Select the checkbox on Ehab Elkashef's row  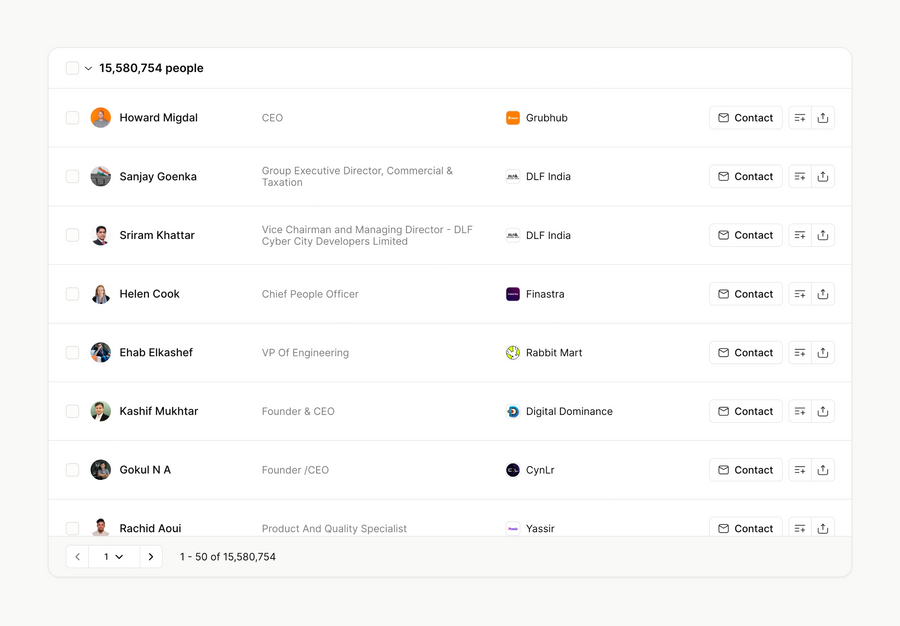coord(72,352)
